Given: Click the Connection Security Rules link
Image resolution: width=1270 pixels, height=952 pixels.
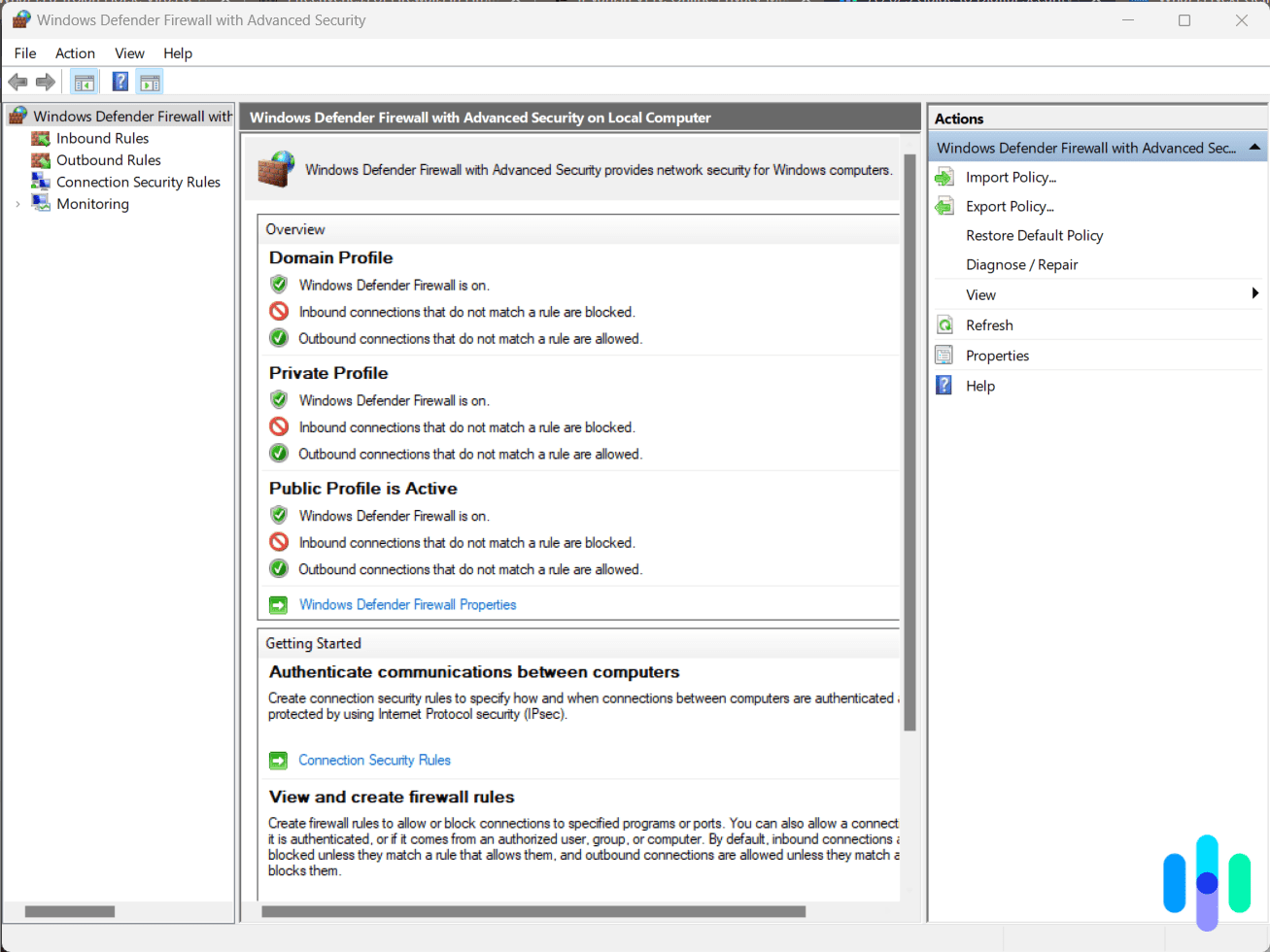Looking at the screenshot, I should coord(375,760).
